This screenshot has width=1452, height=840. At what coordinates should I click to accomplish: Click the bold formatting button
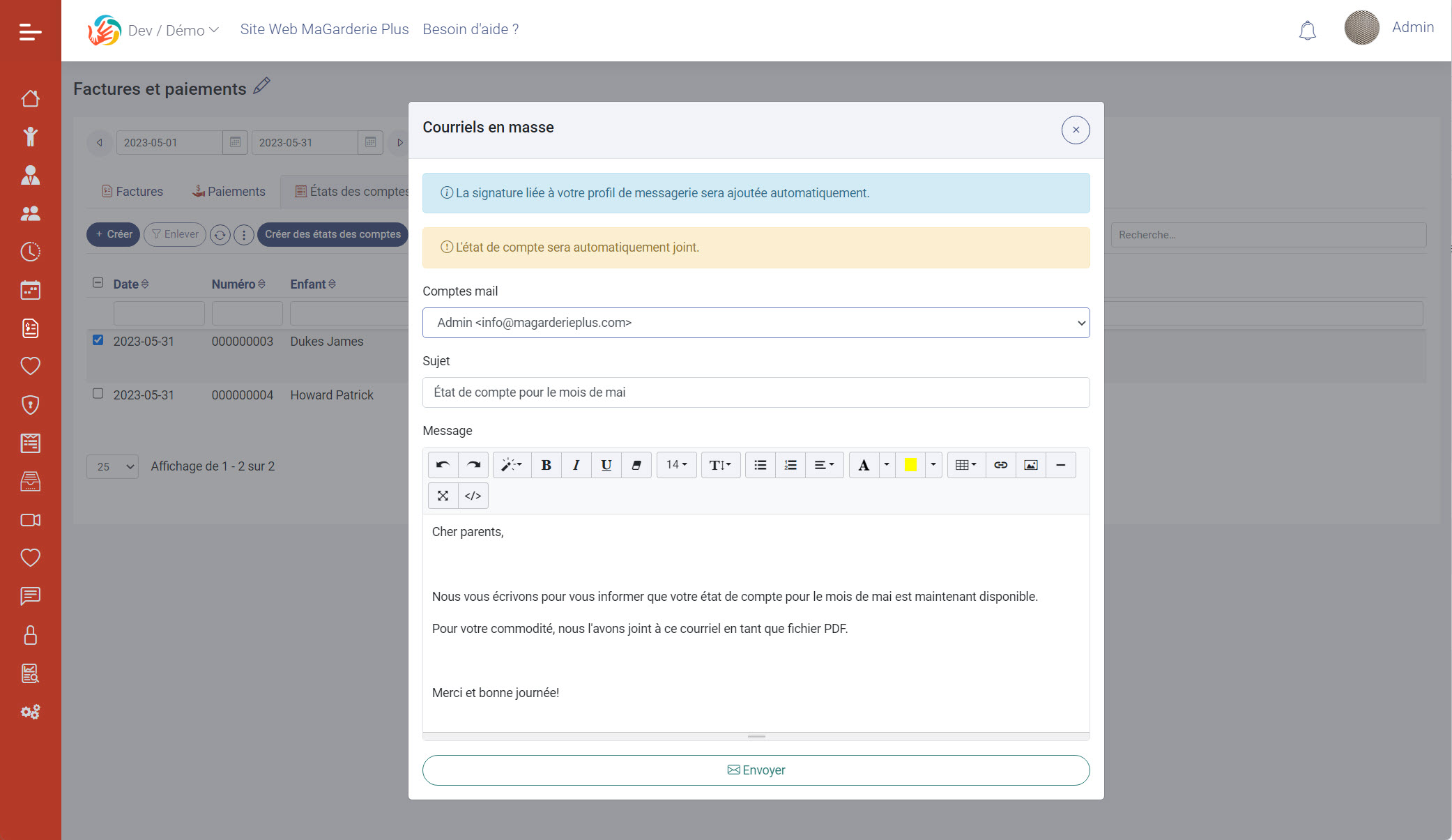point(547,465)
